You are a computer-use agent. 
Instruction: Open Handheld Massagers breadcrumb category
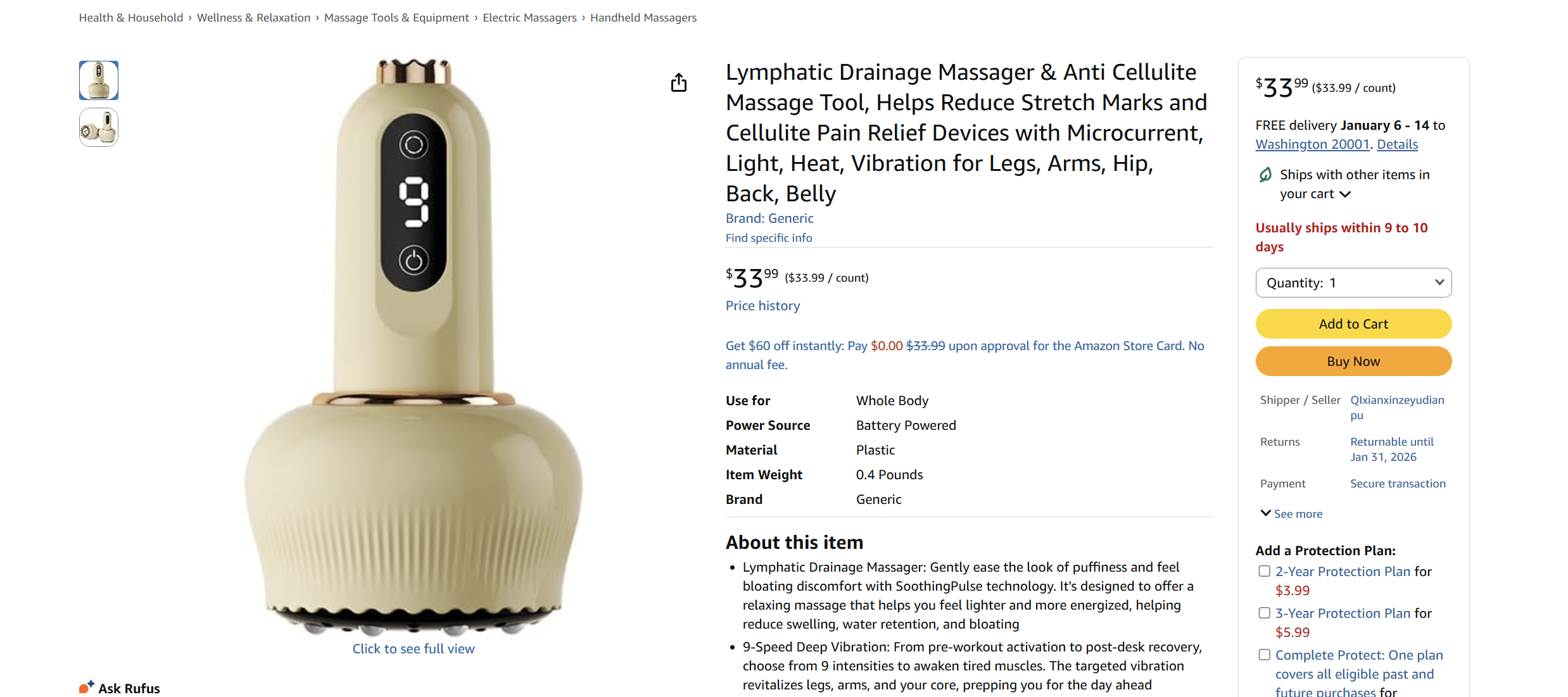point(643,18)
